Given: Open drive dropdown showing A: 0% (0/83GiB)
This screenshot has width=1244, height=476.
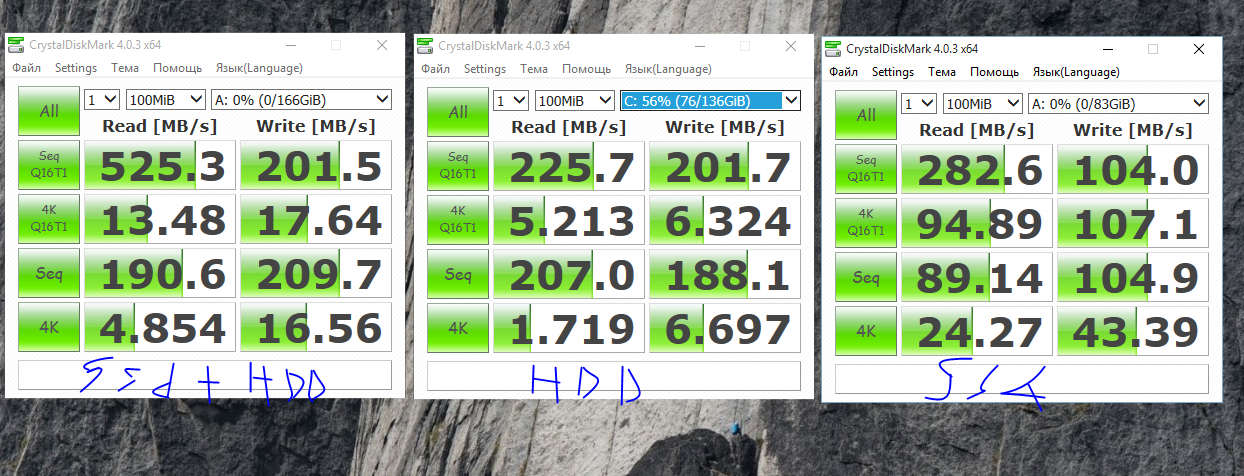Looking at the screenshot, I should pyautogui.click(x=1118, y=103).
